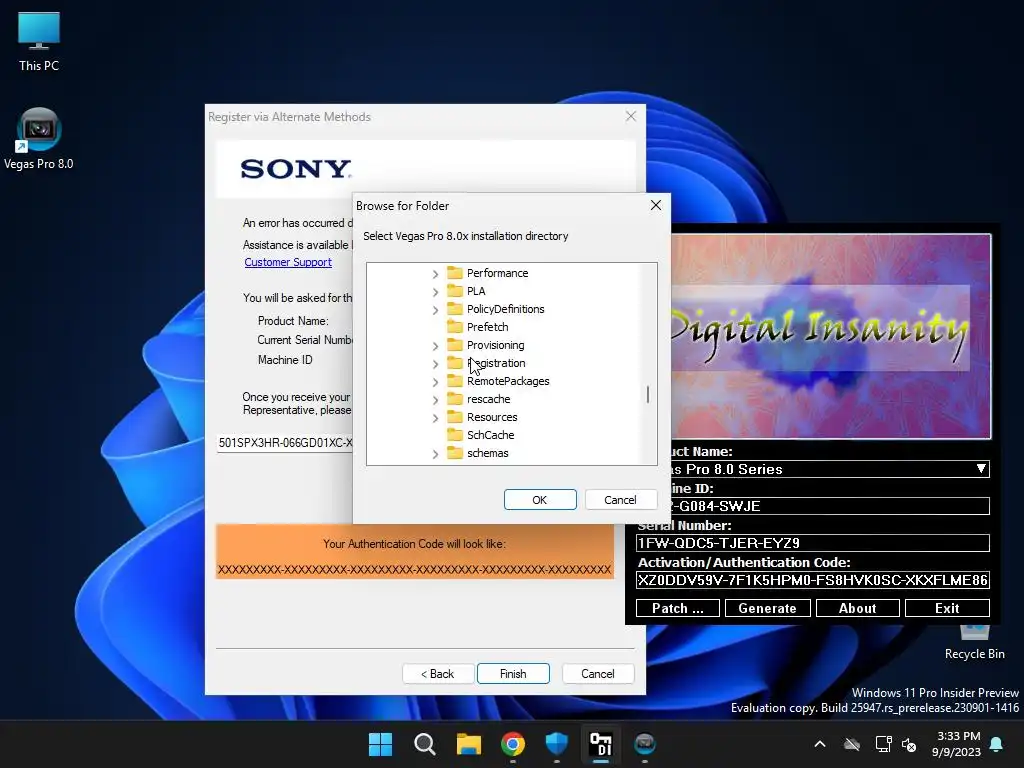The width and height of the screenshot is (1024, 768).
Task: Open This PC desktop icon
Action: point(39,41)
